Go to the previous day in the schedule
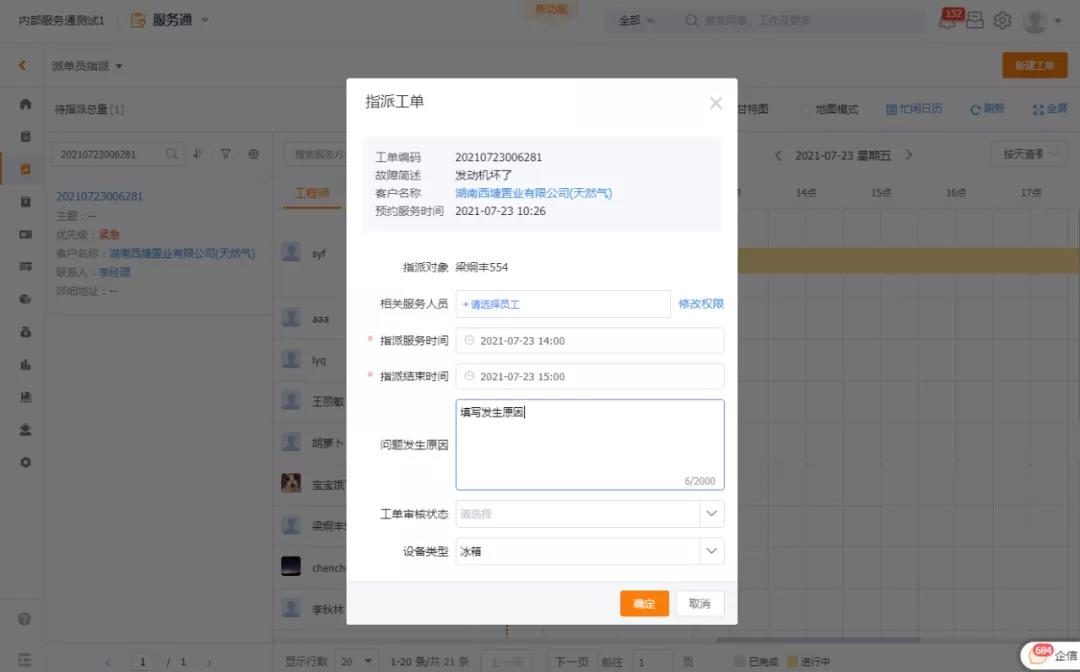Screen dimensions: 1080x672 (x=778, y=155)
